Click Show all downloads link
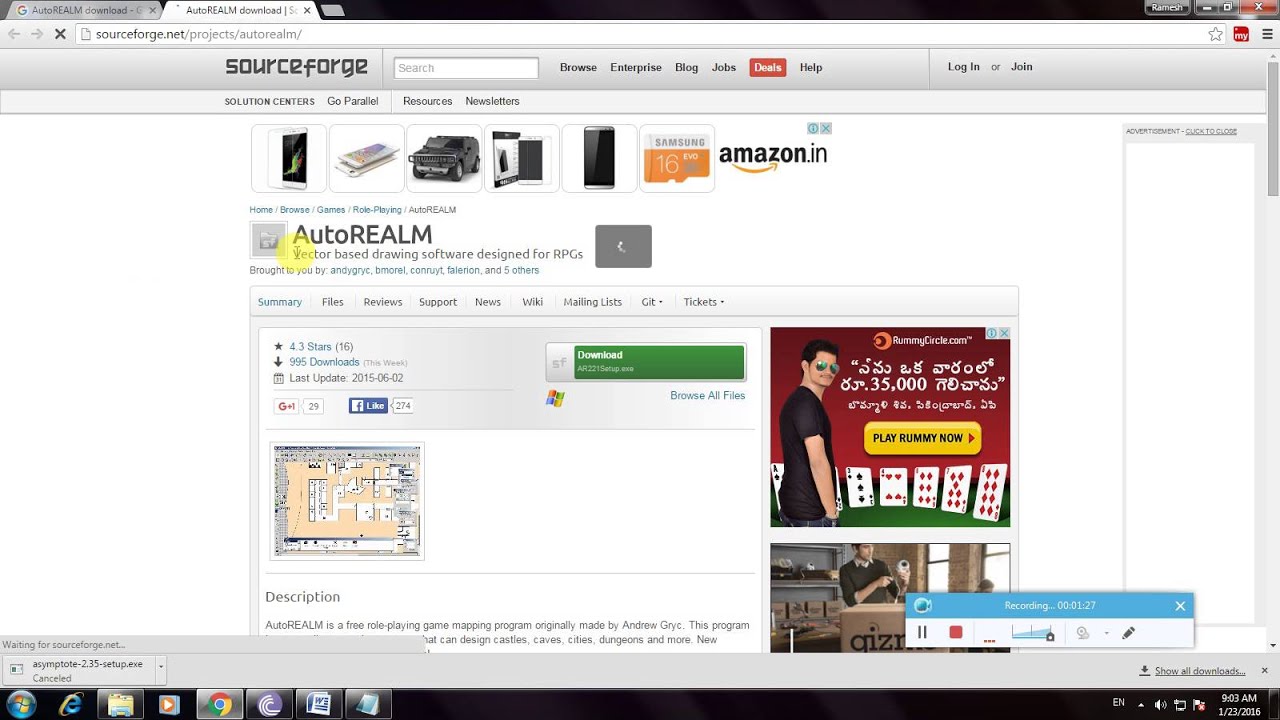 [x=1199, y=671]
